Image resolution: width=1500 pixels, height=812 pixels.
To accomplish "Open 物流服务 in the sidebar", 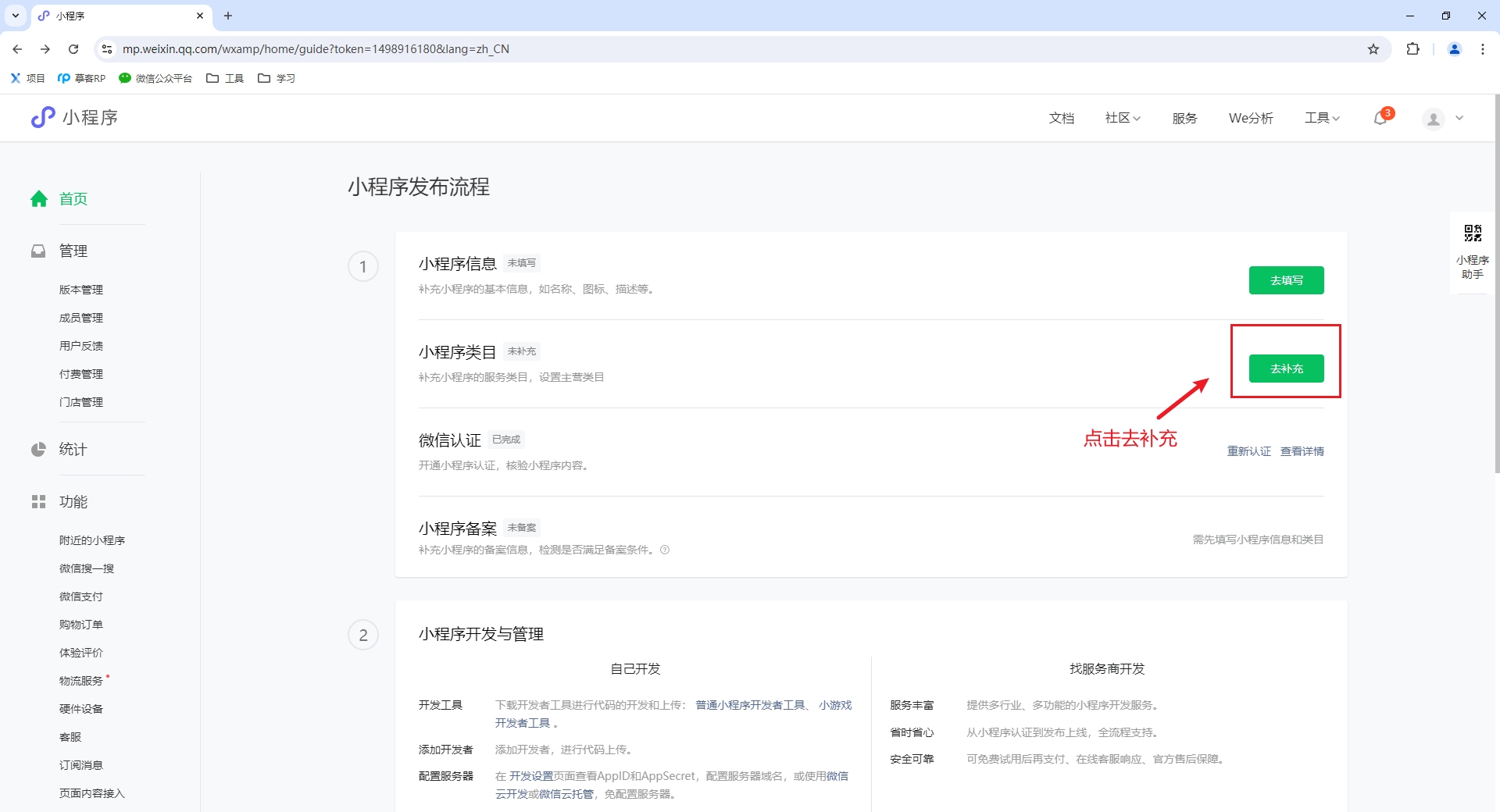I will click(81, 681).
